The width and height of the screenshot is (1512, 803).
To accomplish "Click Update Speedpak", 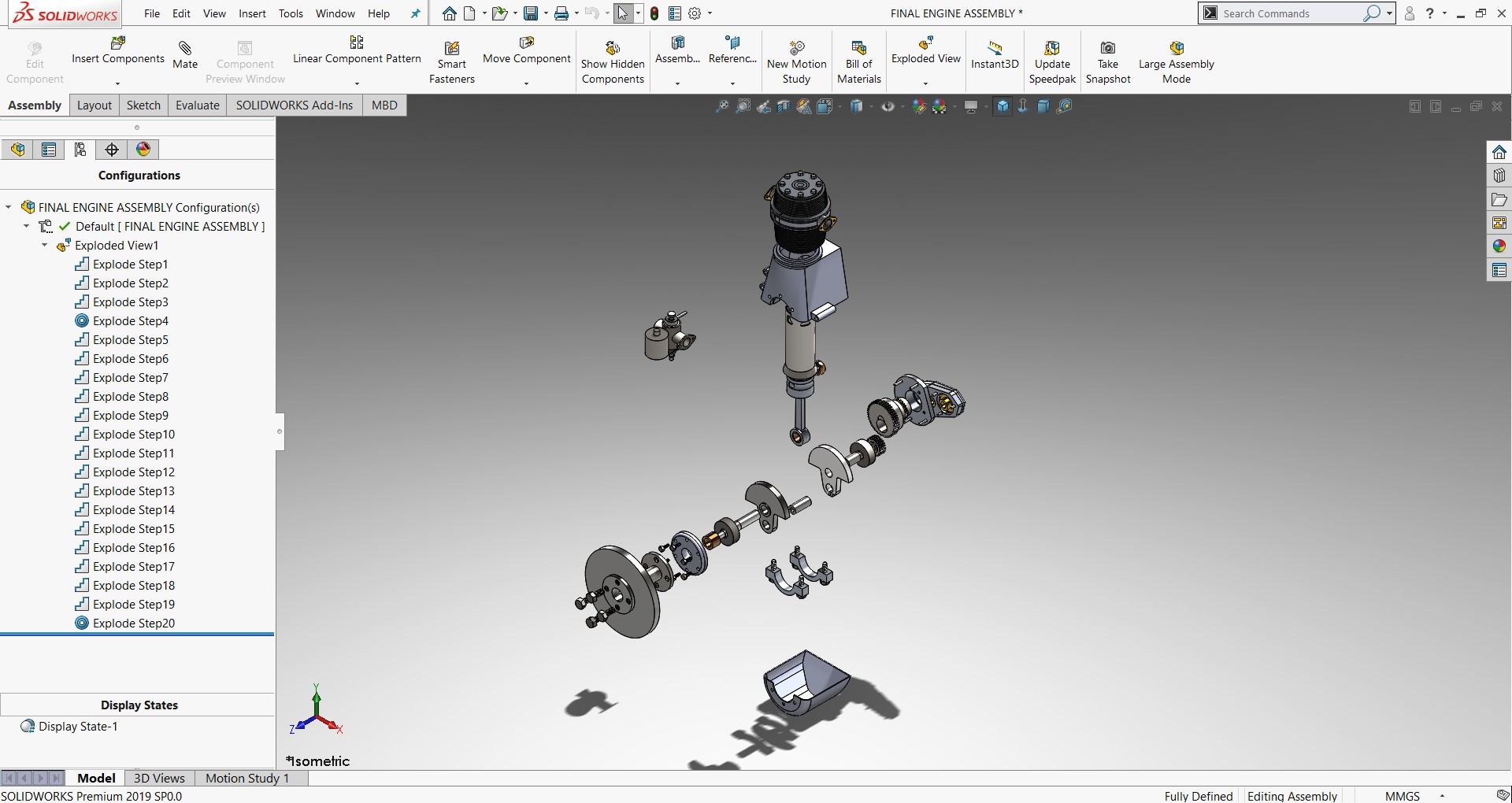I will [x=1052, y=62].
